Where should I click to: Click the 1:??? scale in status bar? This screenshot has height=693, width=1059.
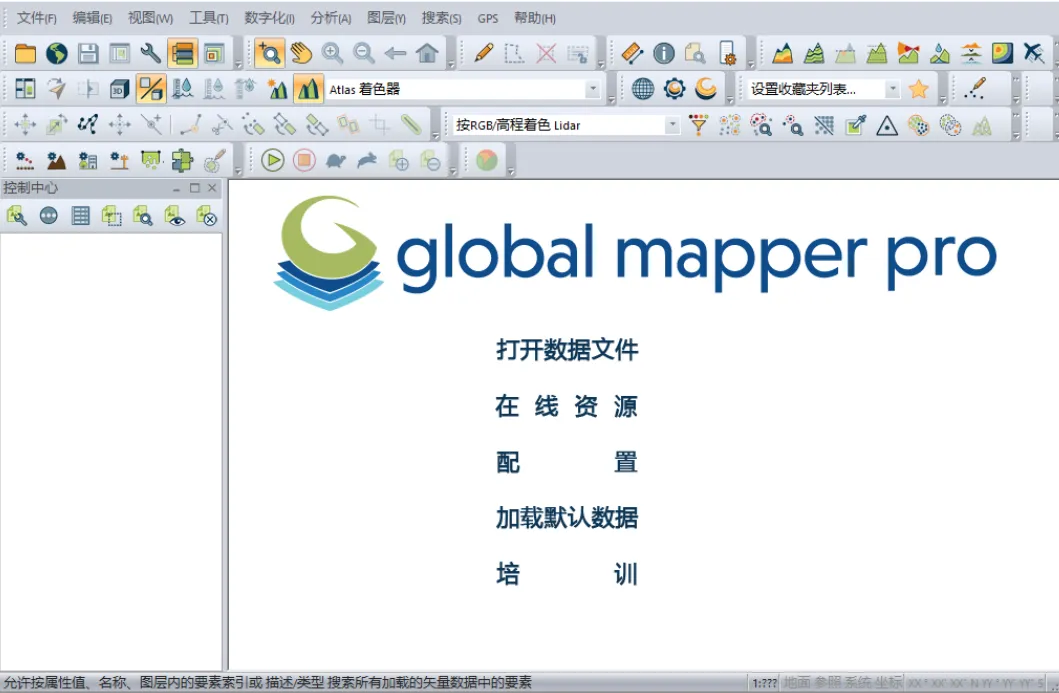tap(765, 683)
